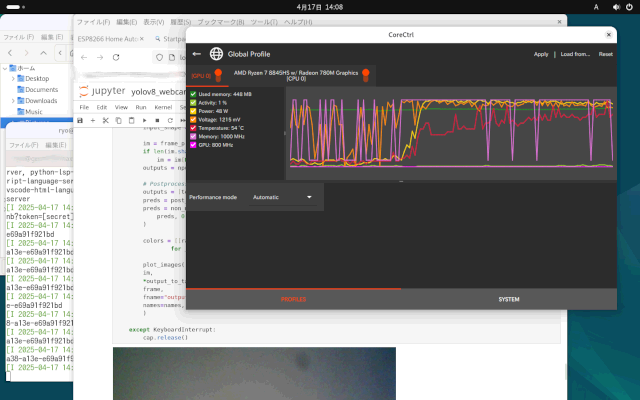This screenshot has width=640, height=400.
Task: Save the Jupyter notebook with the floppy icon
Action: pos(81,120)
